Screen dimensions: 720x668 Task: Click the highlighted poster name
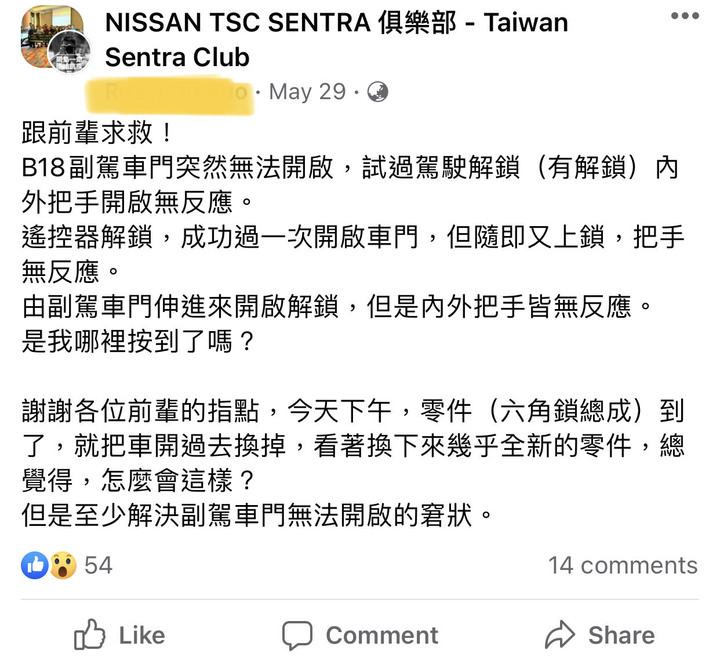point(170,95)
